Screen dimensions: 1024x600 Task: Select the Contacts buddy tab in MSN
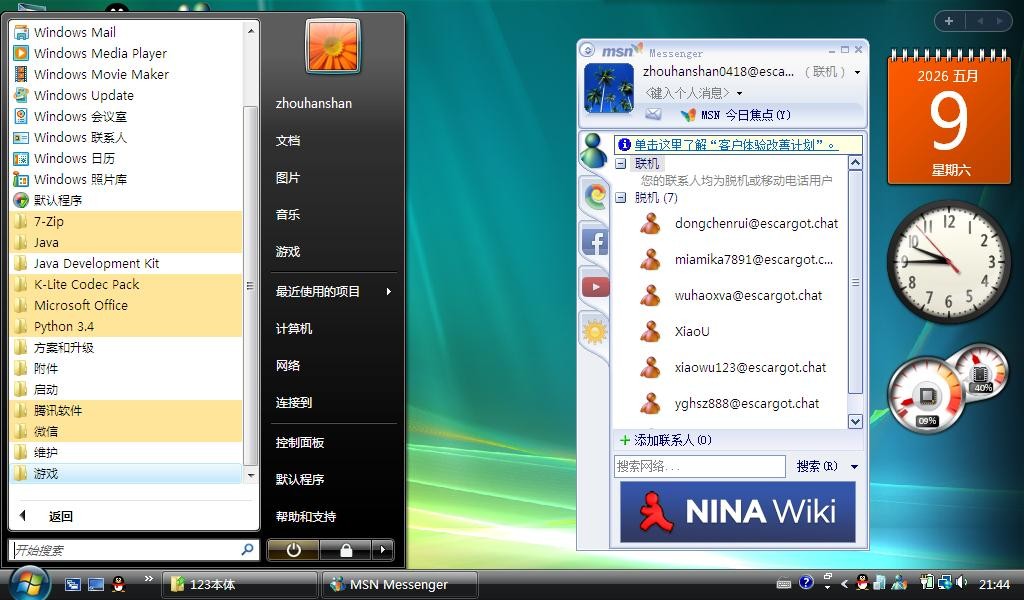[593, 151]
